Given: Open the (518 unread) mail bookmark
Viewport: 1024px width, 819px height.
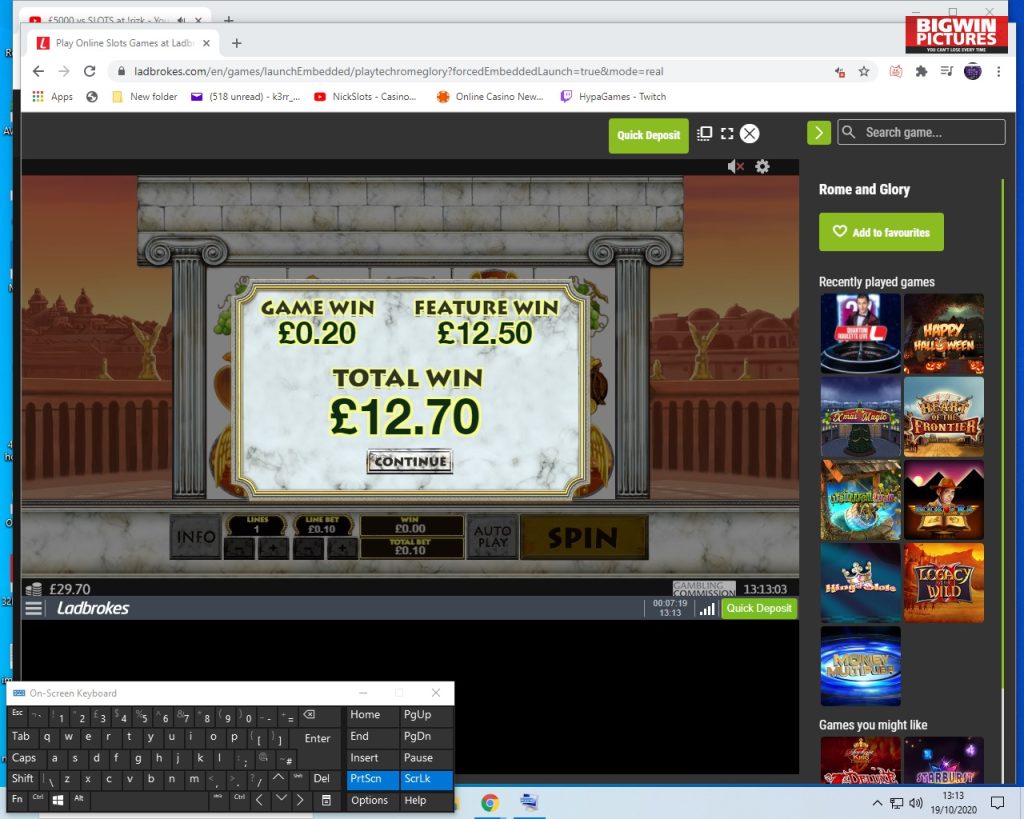Looking at the screenshot, I should pos(245,97).
